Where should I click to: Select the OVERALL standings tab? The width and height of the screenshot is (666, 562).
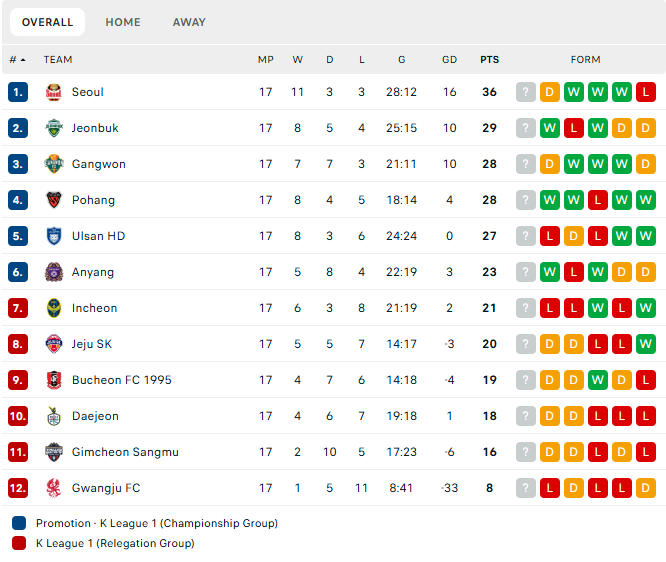[x=48, y=22]
